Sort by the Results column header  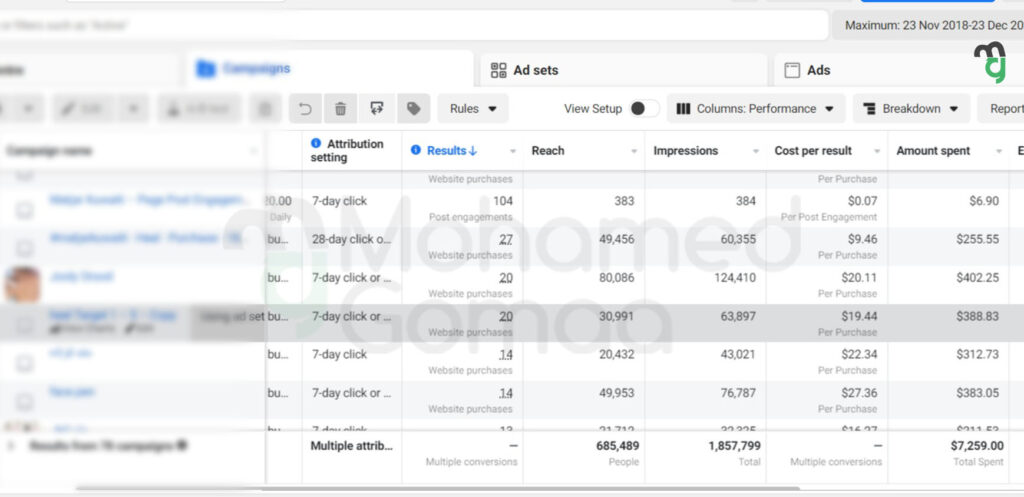pos(452,151)
